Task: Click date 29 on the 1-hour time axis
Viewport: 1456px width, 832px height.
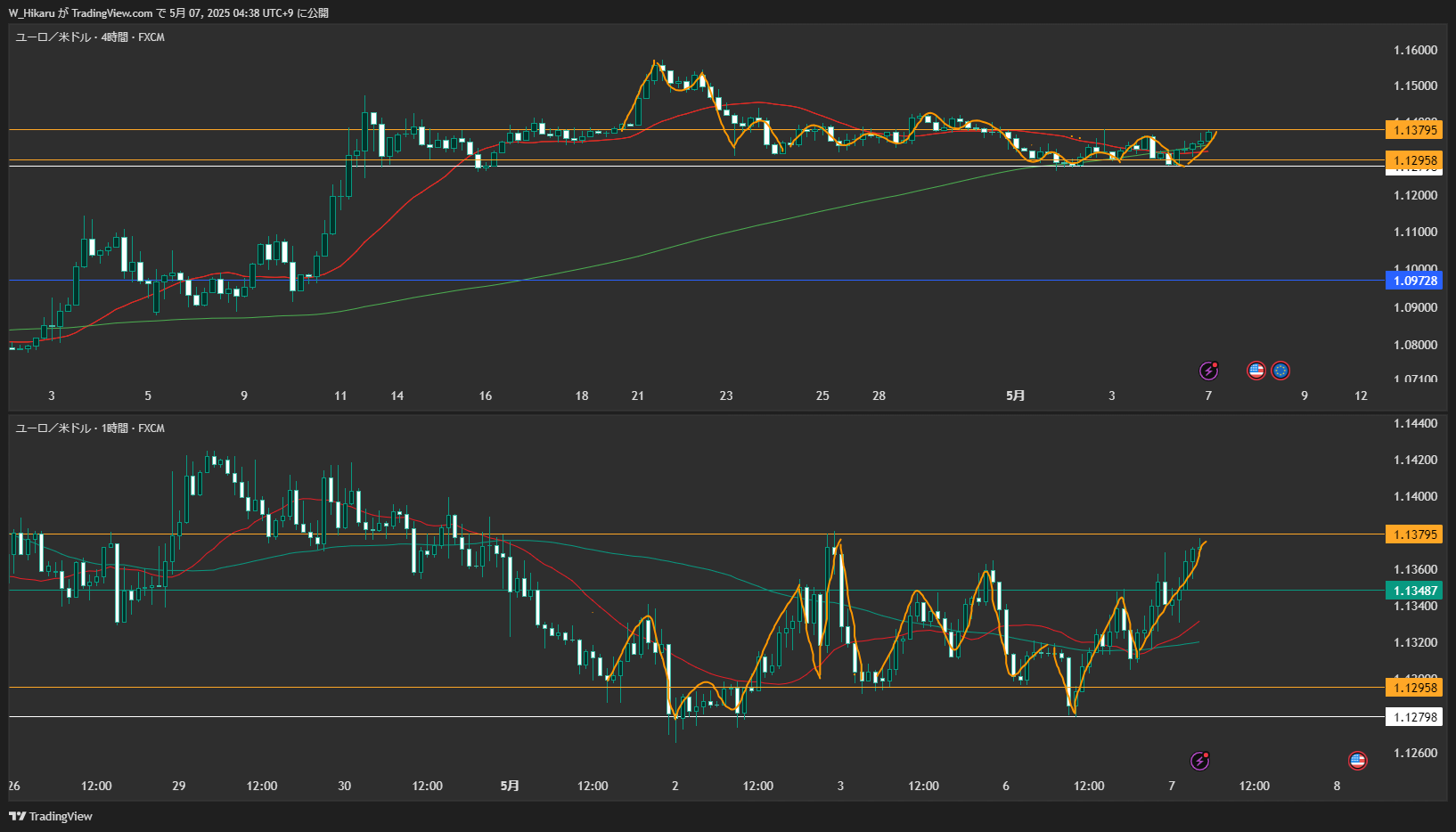Action: [179, 786]
